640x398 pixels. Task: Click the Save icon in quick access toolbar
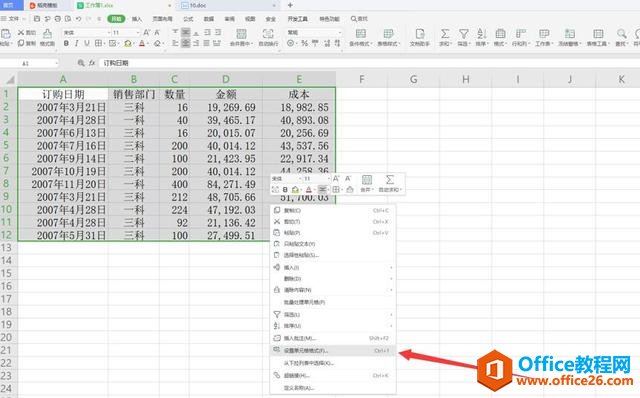[37, 19]
